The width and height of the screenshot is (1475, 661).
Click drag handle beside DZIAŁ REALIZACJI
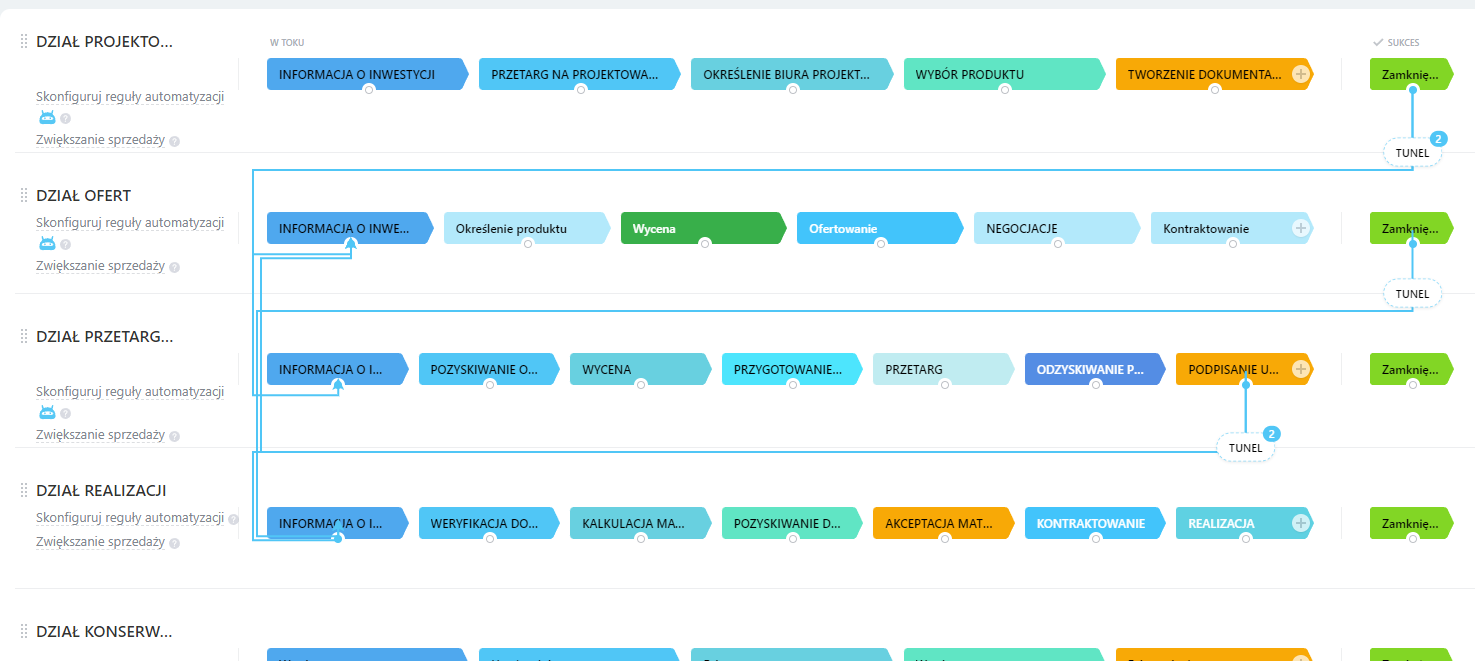pyautogui.click(x=24, y=490)
